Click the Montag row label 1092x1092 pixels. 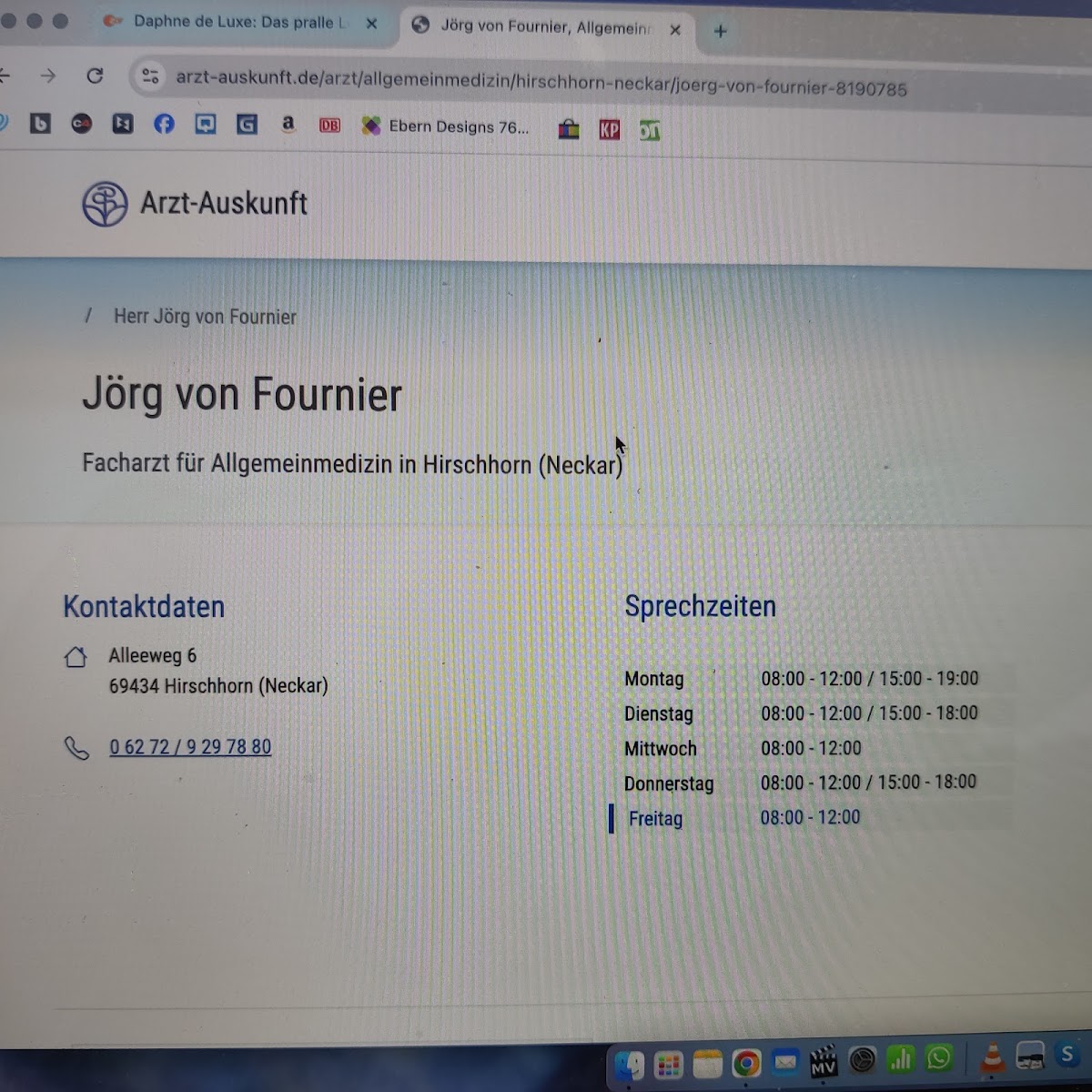point(654,679)
